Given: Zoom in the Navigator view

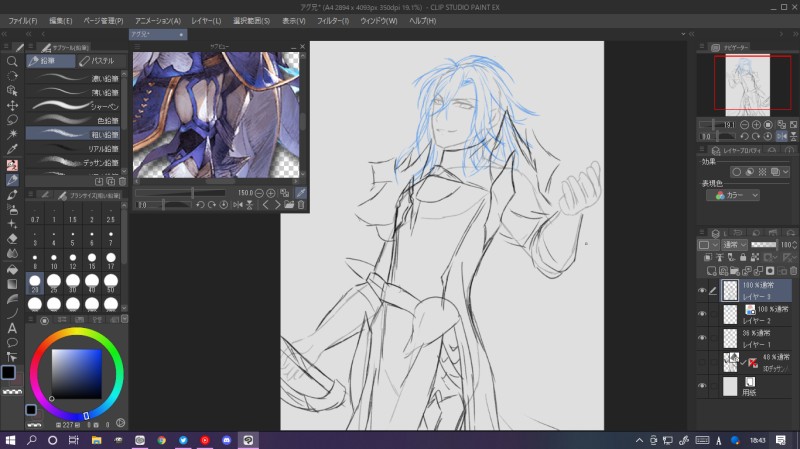Looking at the screenshot, I should 756,124.
